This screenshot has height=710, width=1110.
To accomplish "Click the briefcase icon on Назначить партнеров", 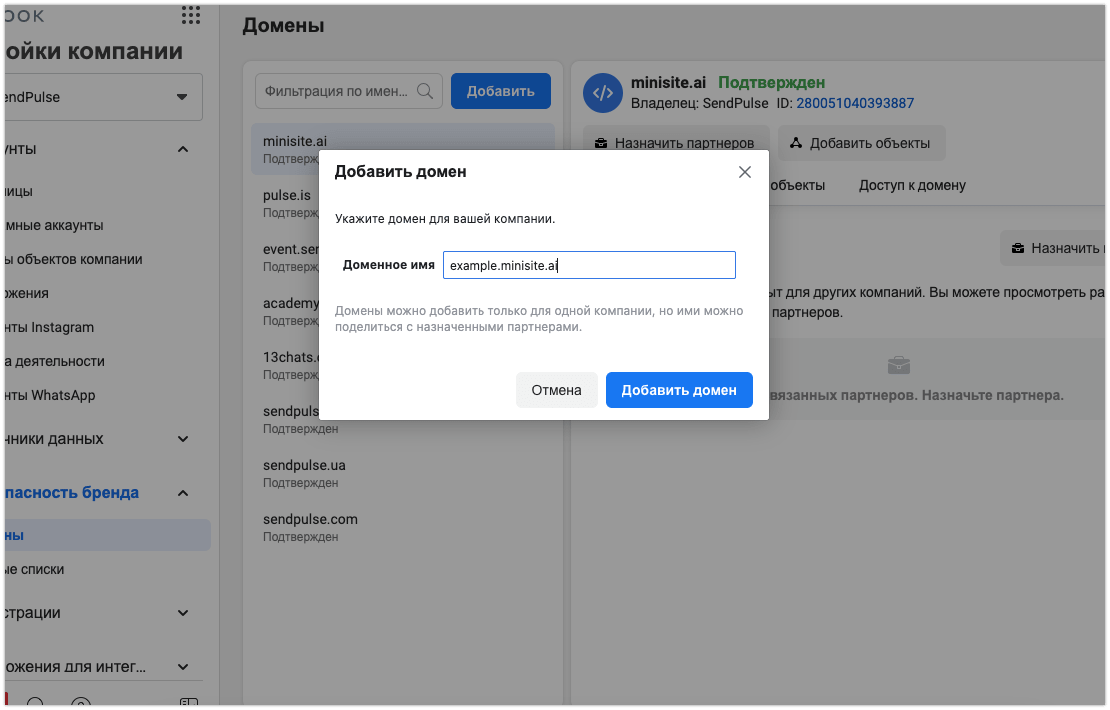I will coord(600,143).
